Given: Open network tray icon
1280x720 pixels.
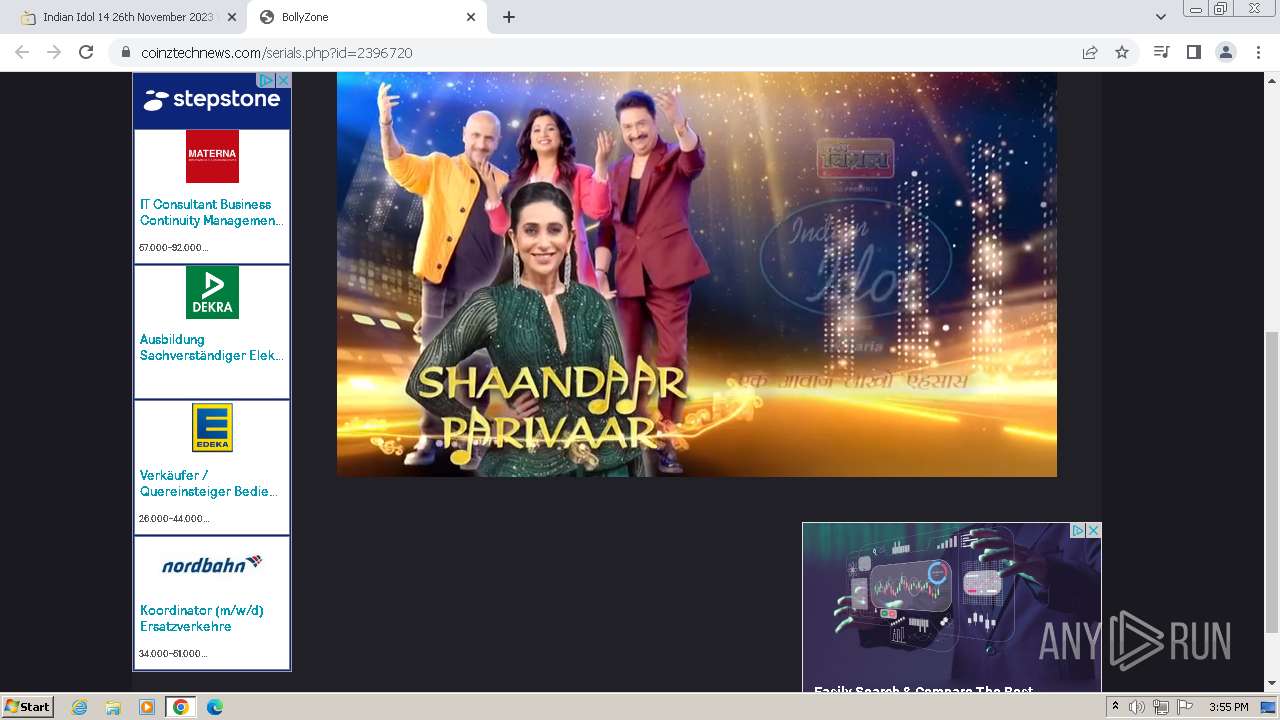Looking at the screenshot, I should [1161, 707].
